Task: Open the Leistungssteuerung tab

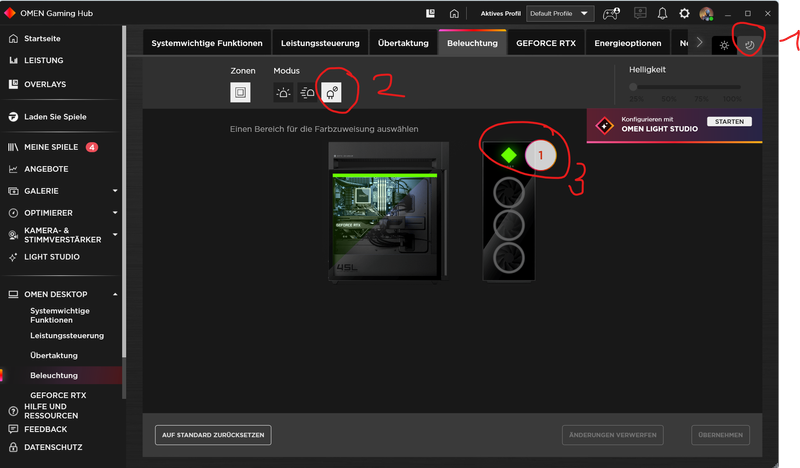Action: point(320,44)
